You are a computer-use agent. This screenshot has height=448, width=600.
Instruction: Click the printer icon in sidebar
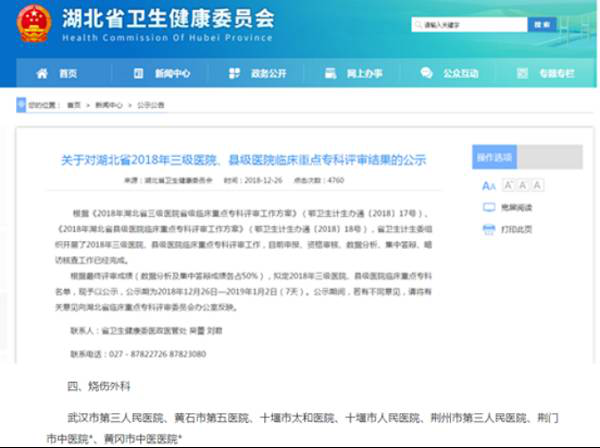[489, 229]
